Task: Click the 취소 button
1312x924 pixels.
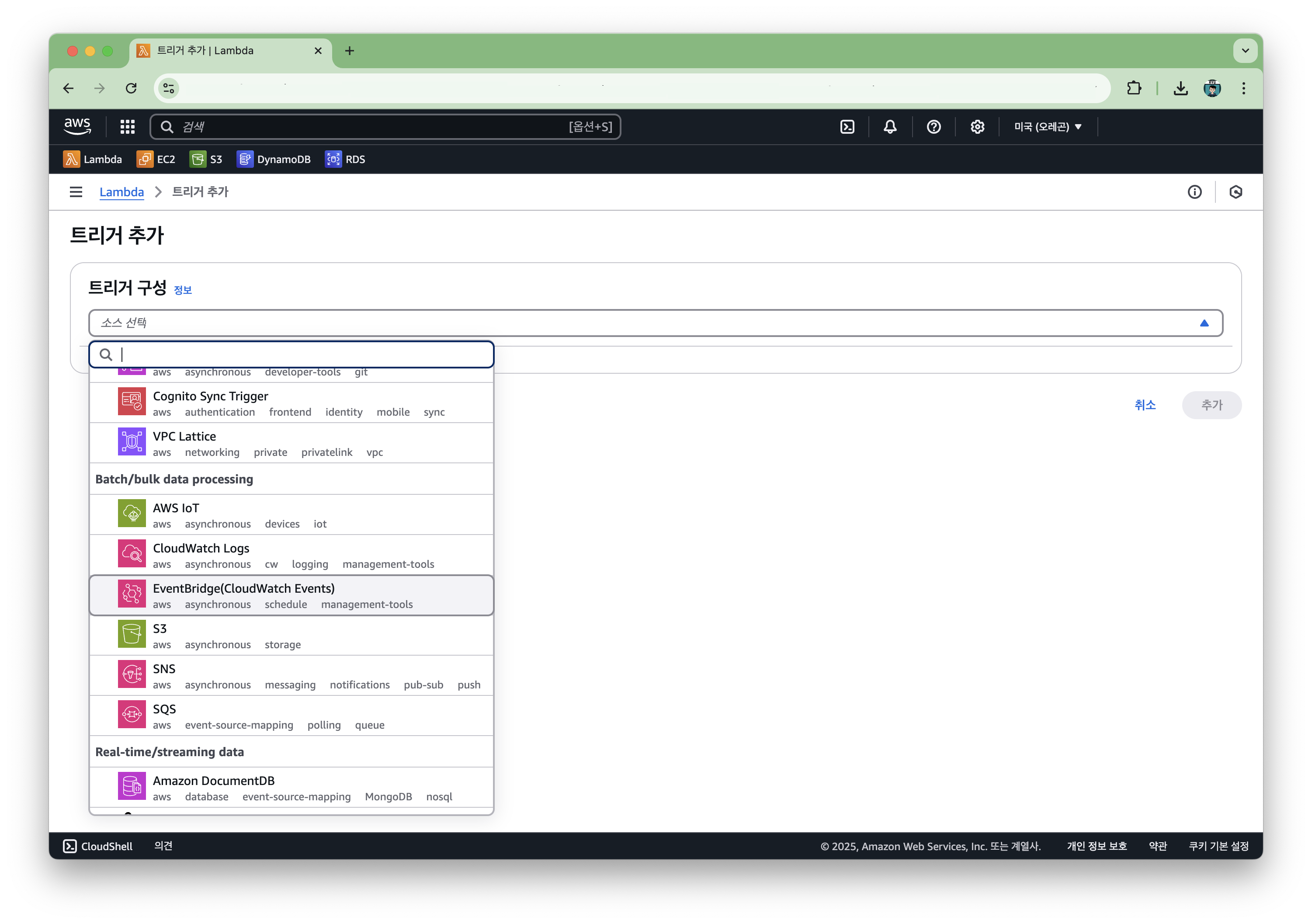Action: tap(1145, 405)
